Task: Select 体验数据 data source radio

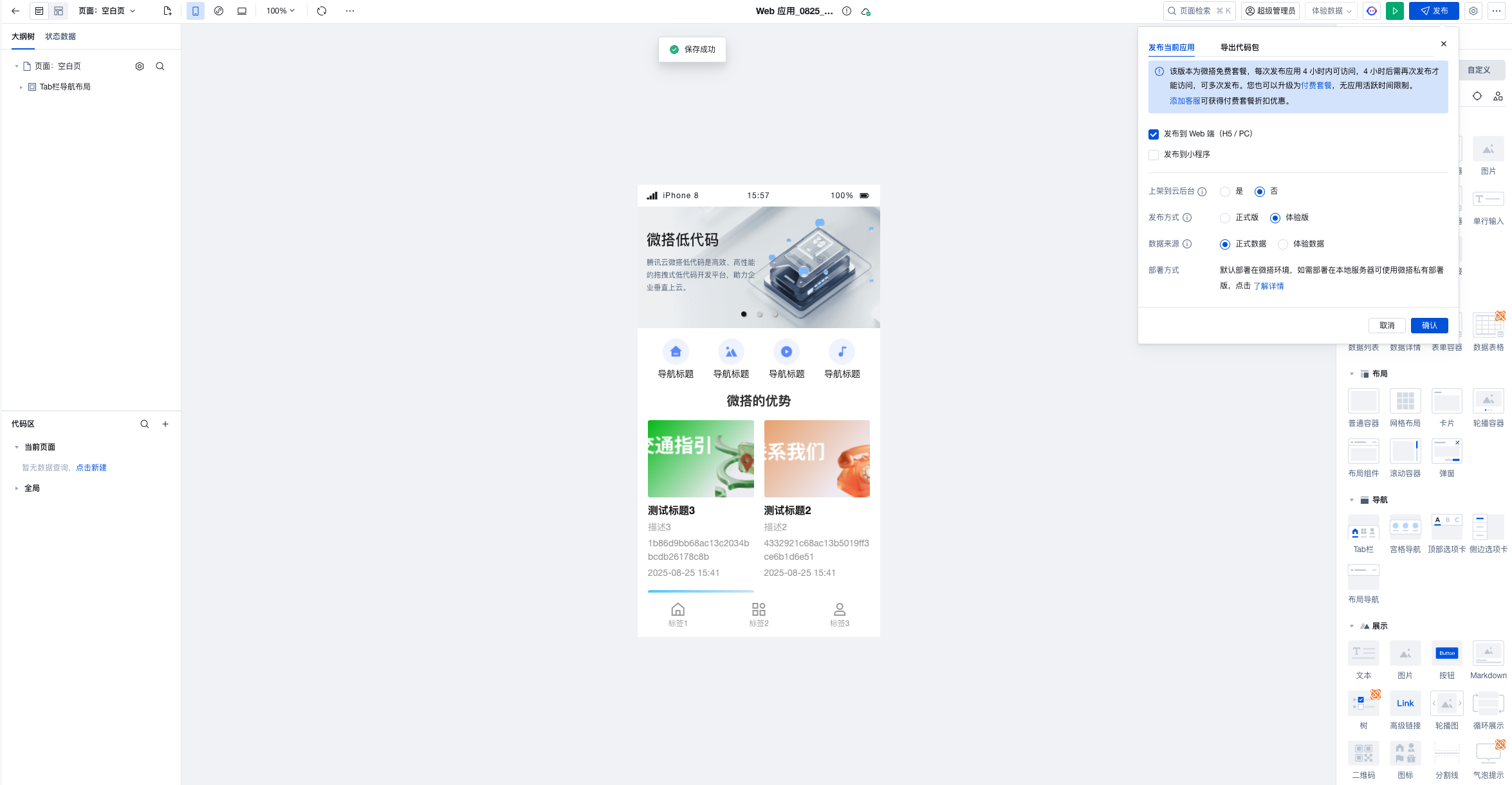Action: pyautogui.click(x=1283, y=245)
